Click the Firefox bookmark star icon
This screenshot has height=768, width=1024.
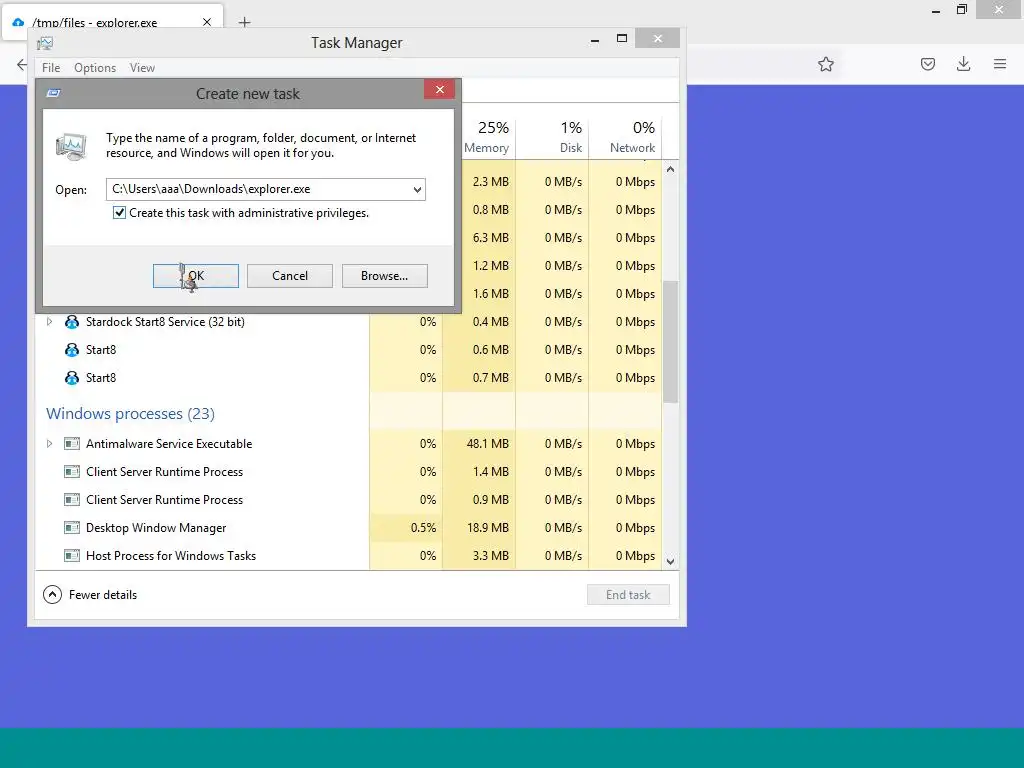[826, 64]
